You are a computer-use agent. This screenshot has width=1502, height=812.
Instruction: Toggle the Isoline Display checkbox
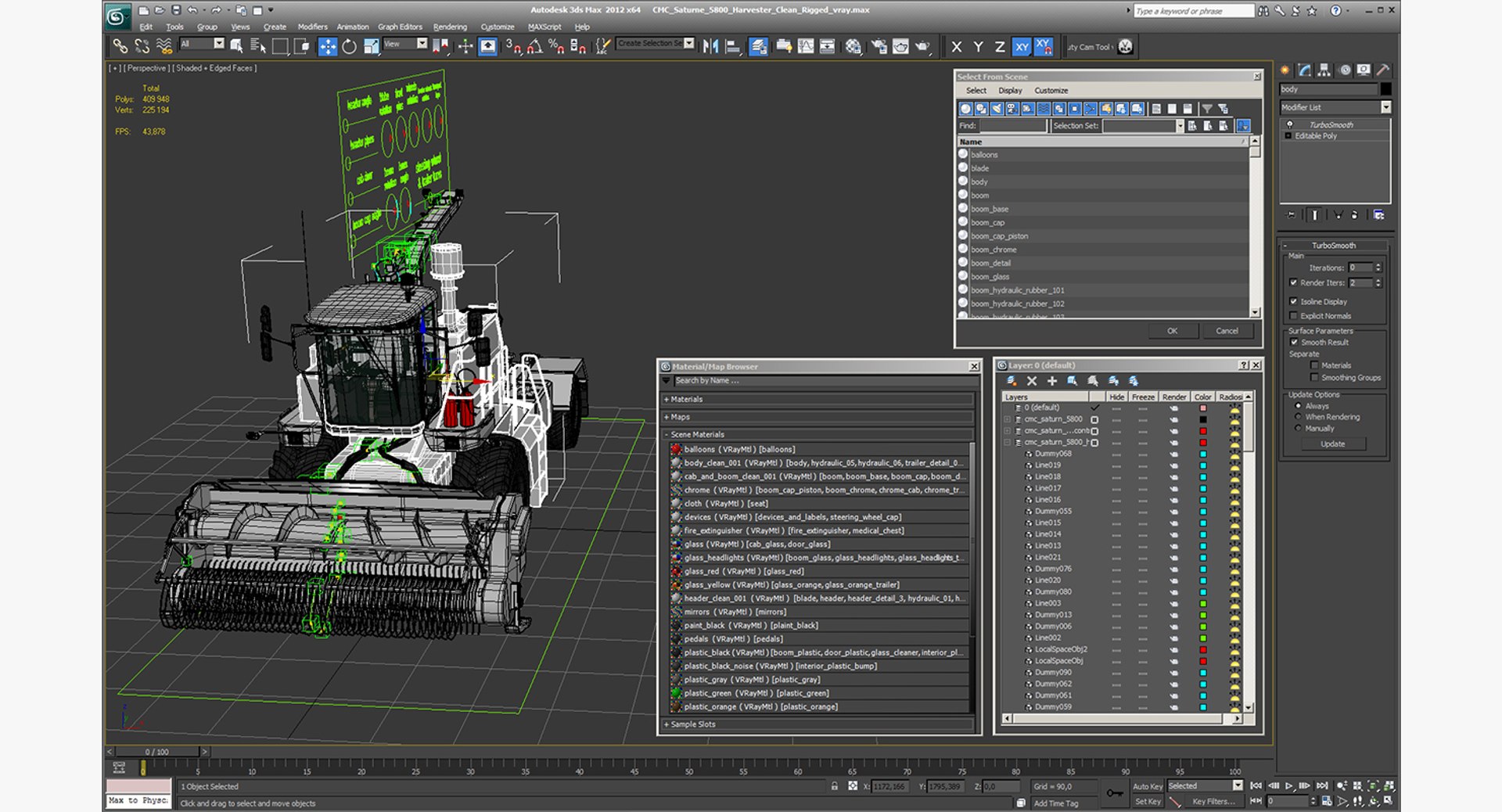tap(1293, 301)
